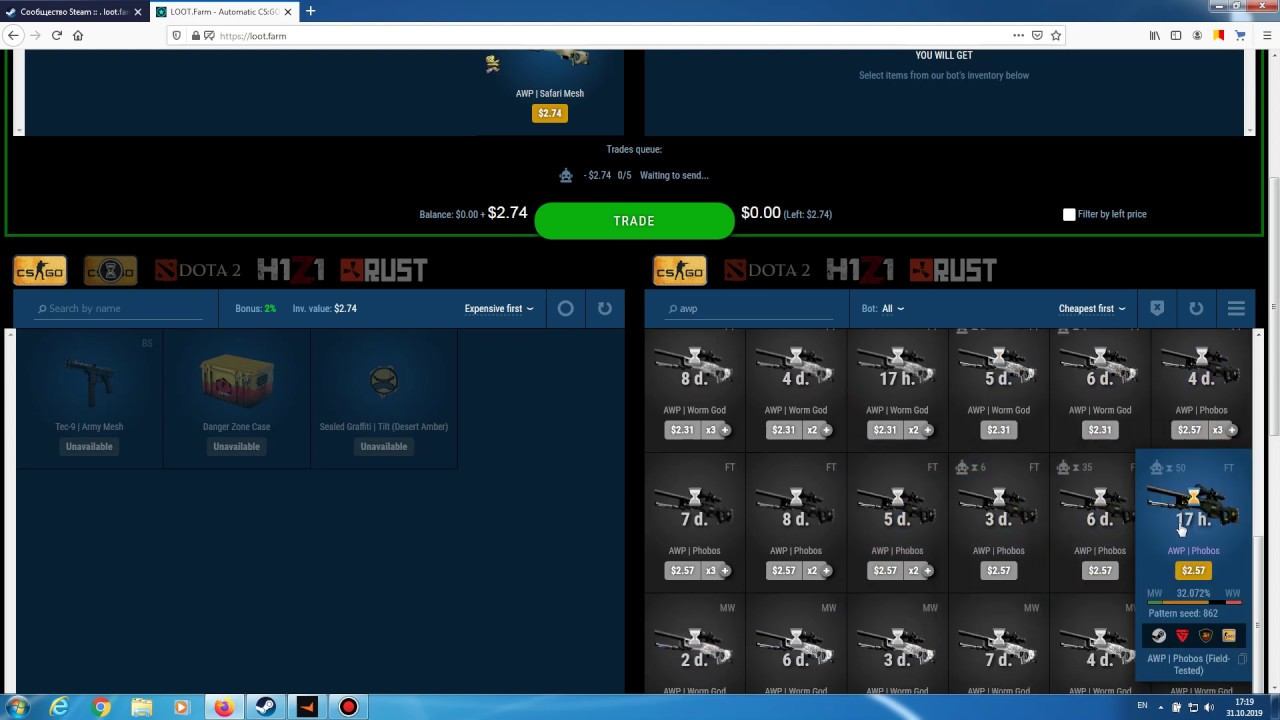Click the Pattern seed: 862 text

click(1183, 613)
